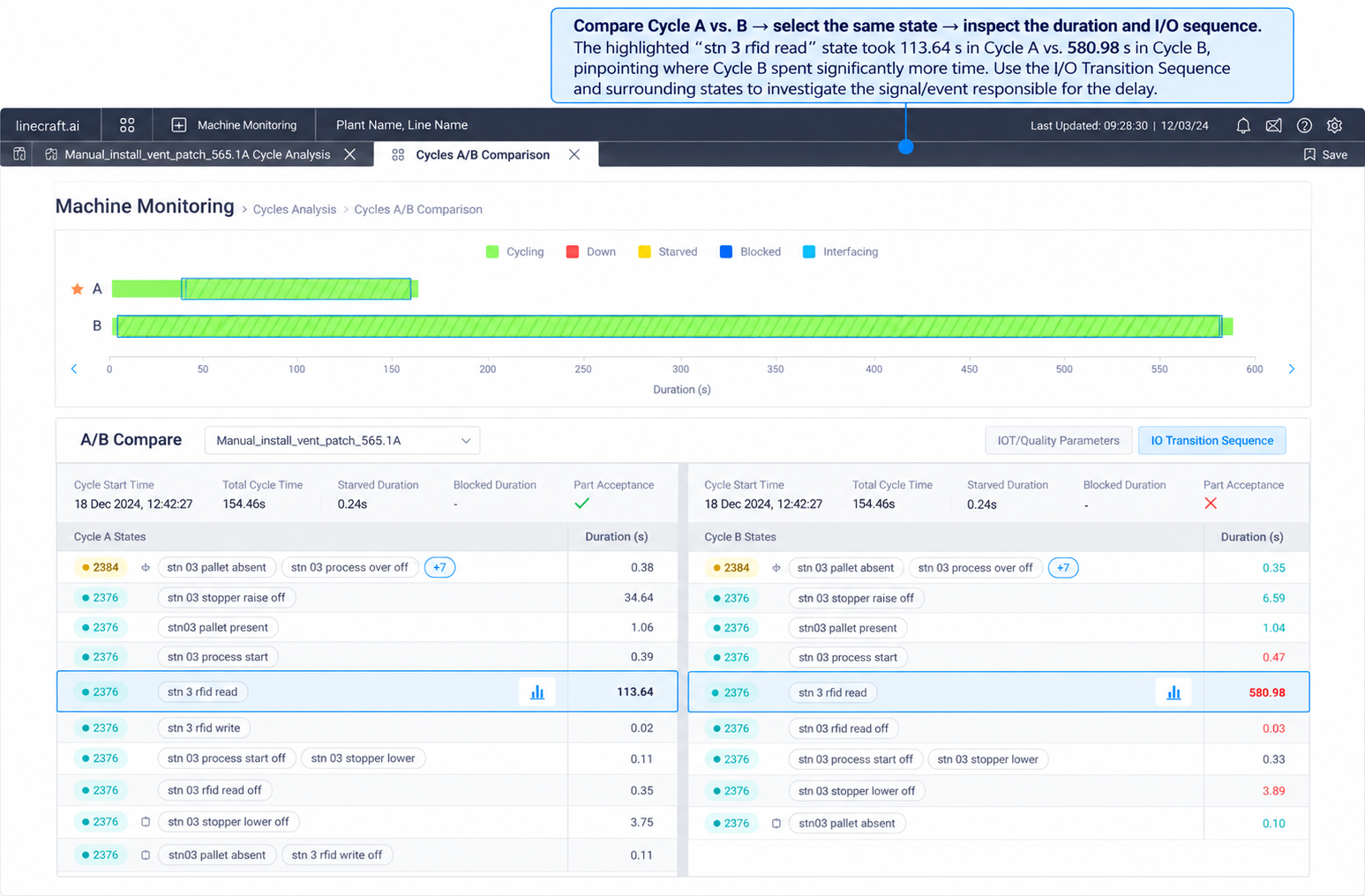The image size is (1365, 896).
Task: Click the 2384 state badge in Cycle A
Action: pyautogui.click(x=101, y=567)
